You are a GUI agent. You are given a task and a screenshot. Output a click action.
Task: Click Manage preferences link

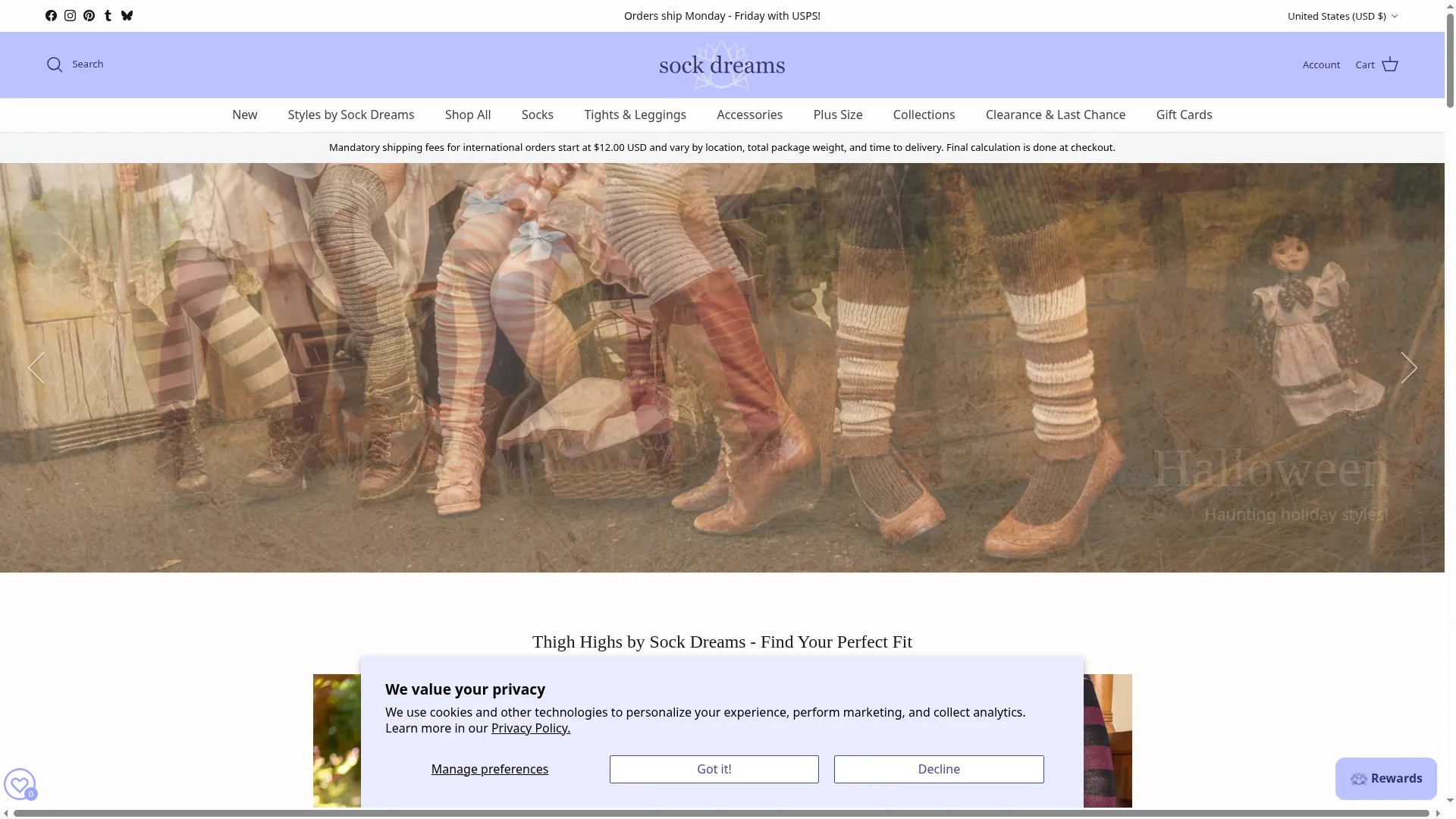click(490, 769)
